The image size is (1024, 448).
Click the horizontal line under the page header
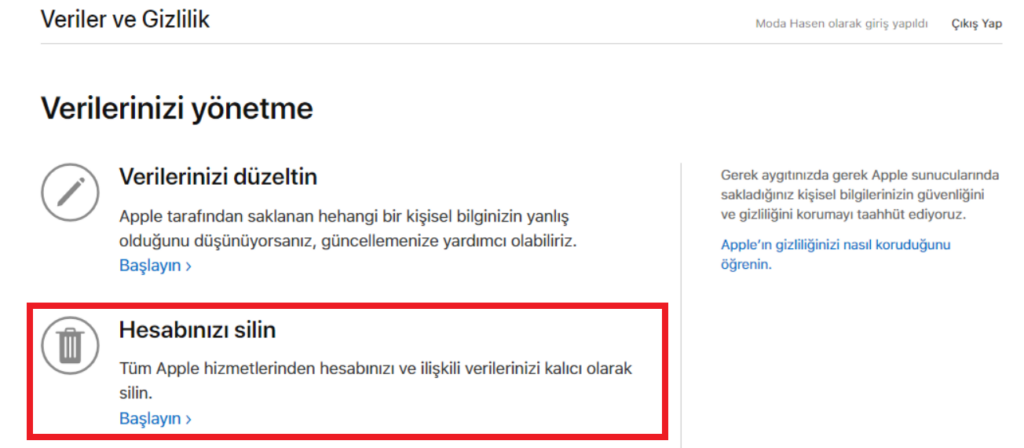tap(520, 43)
